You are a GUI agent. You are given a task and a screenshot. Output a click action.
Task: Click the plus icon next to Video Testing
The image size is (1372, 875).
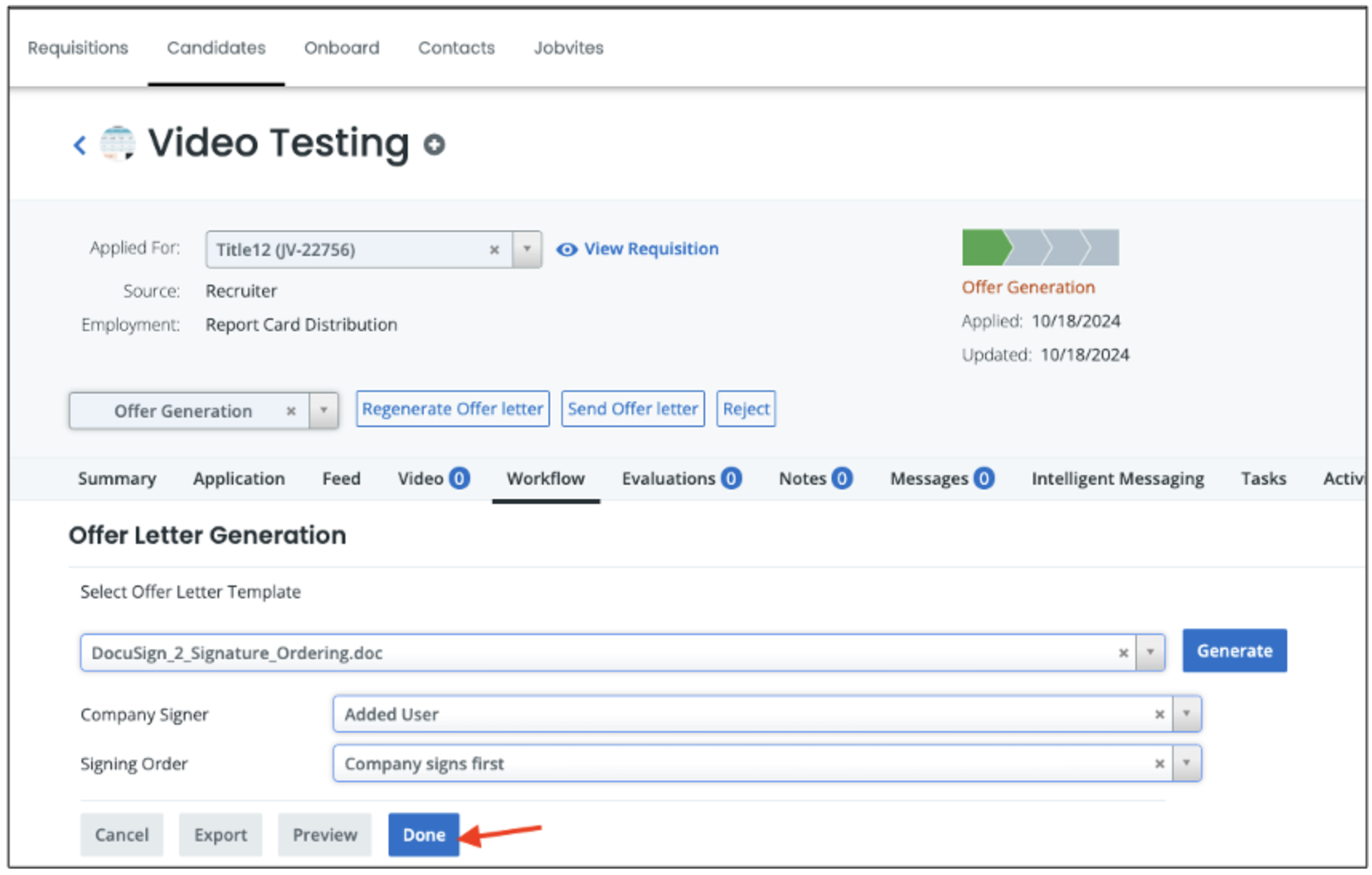pyautogui.click(x=434, y=145)
